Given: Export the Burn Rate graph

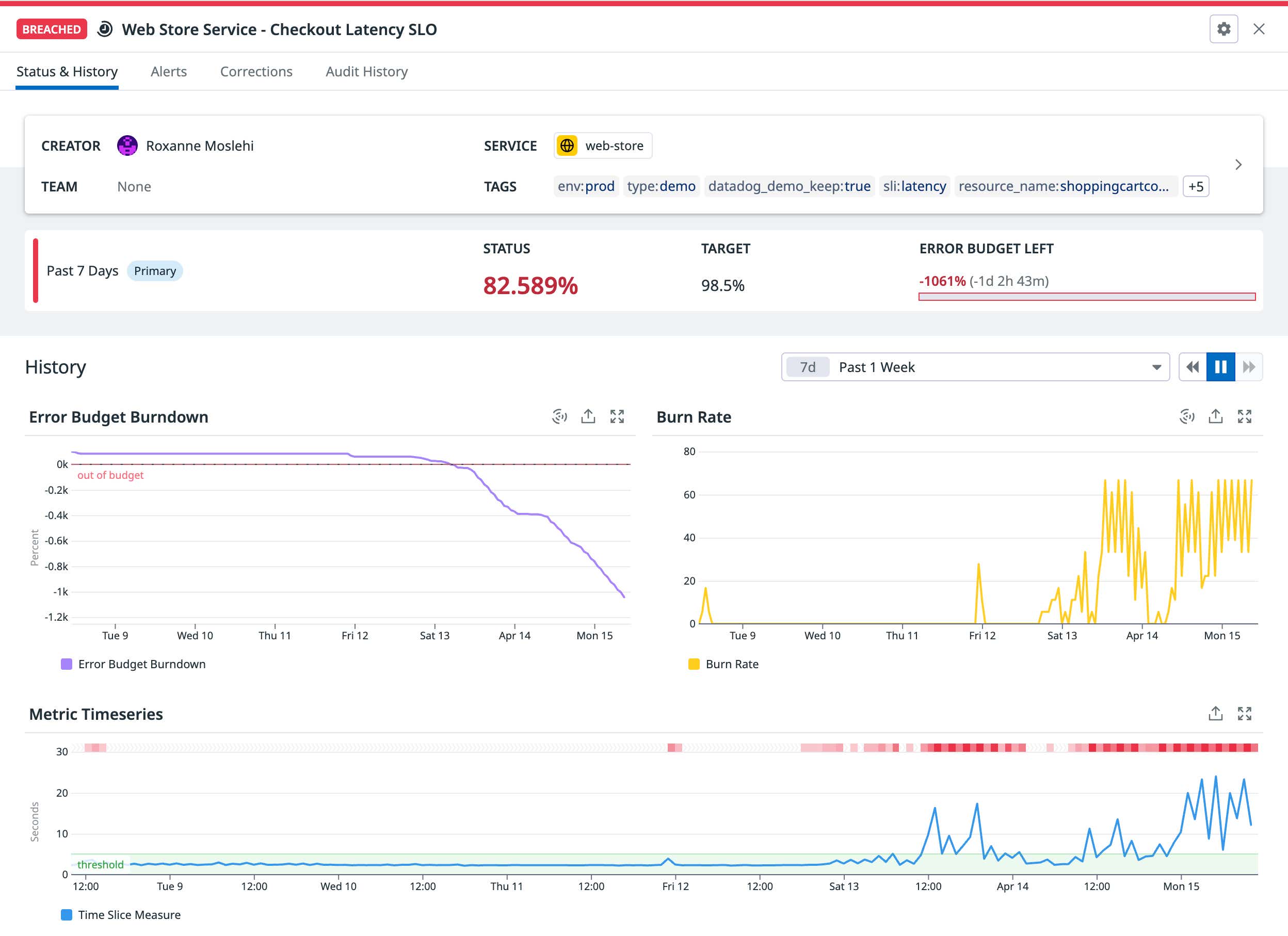Looking at the screenshot, I should (1215, 416).
